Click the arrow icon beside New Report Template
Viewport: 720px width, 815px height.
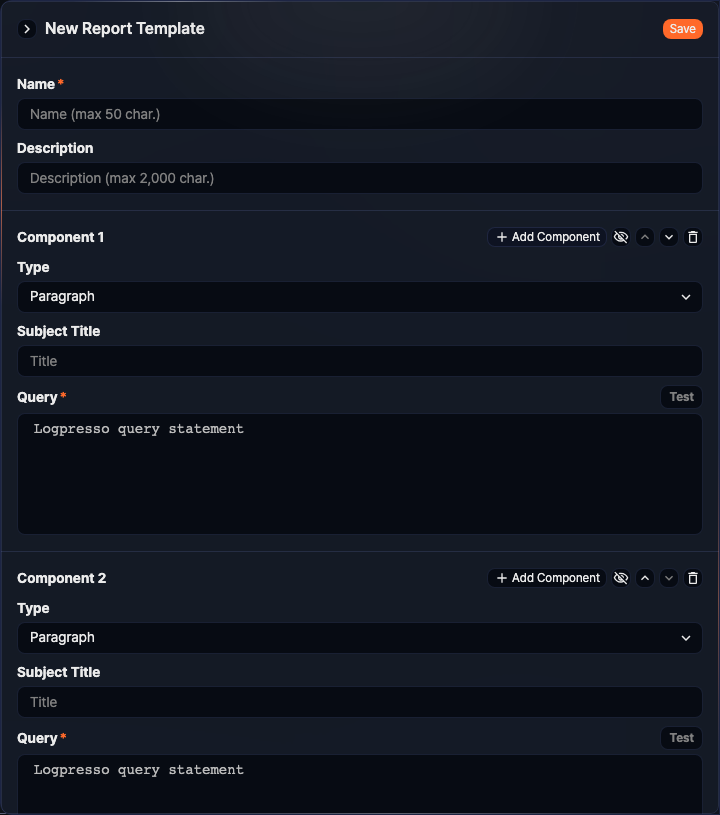coord(26,29)
